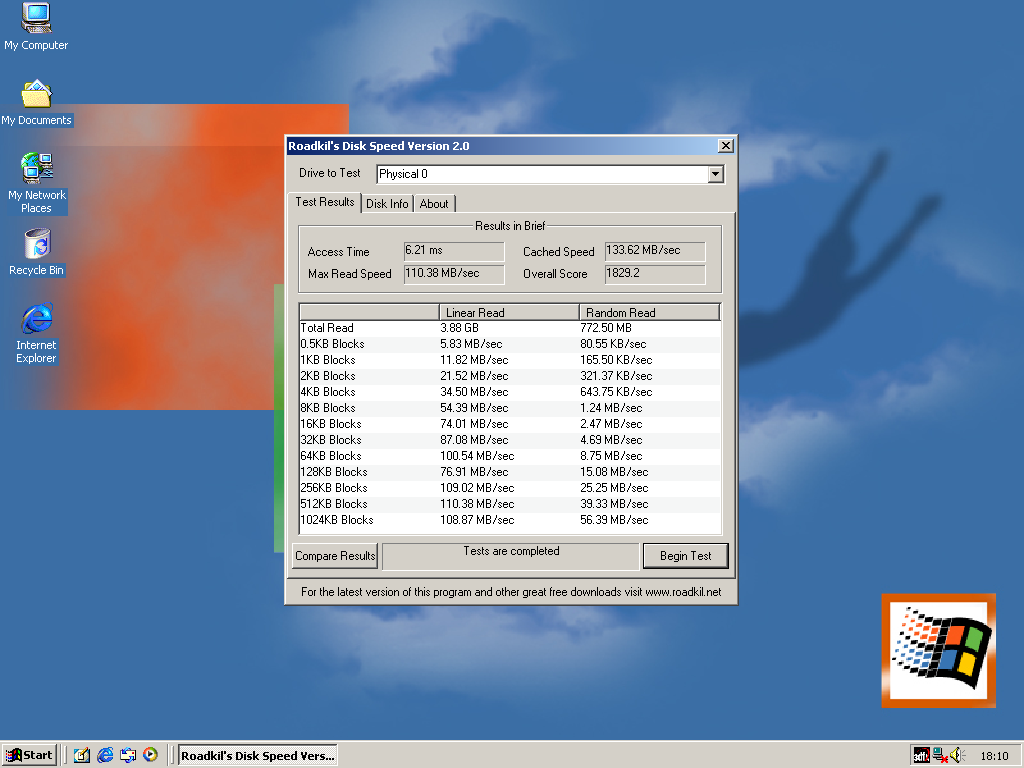Click the Tests are completed status box
The height and width of the screenshot is (768, 1024).
tap(511, 556)
